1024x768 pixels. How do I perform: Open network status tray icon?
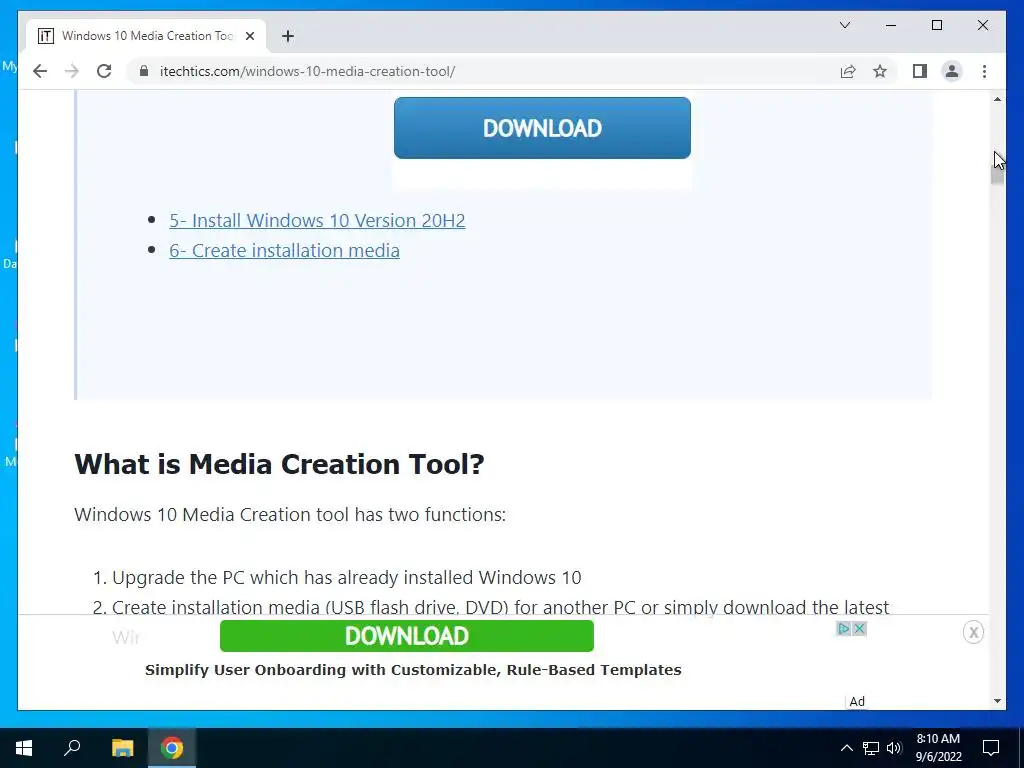tap(871, 748)
